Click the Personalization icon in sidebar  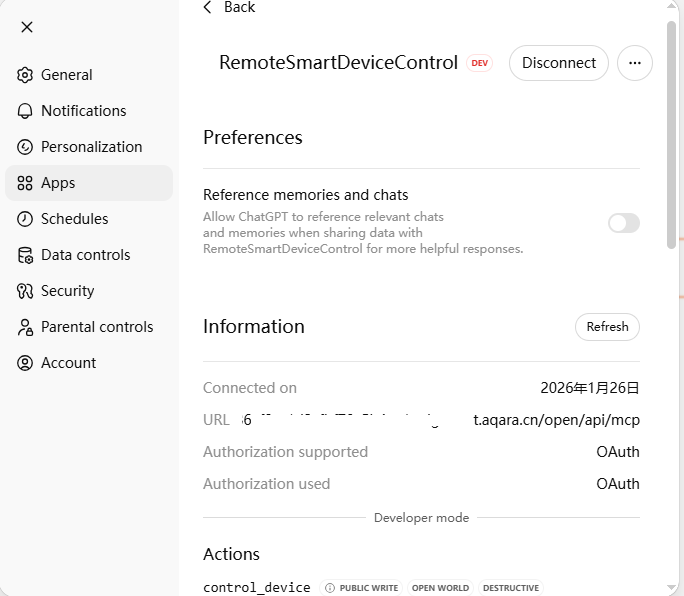tap(25, 147)
